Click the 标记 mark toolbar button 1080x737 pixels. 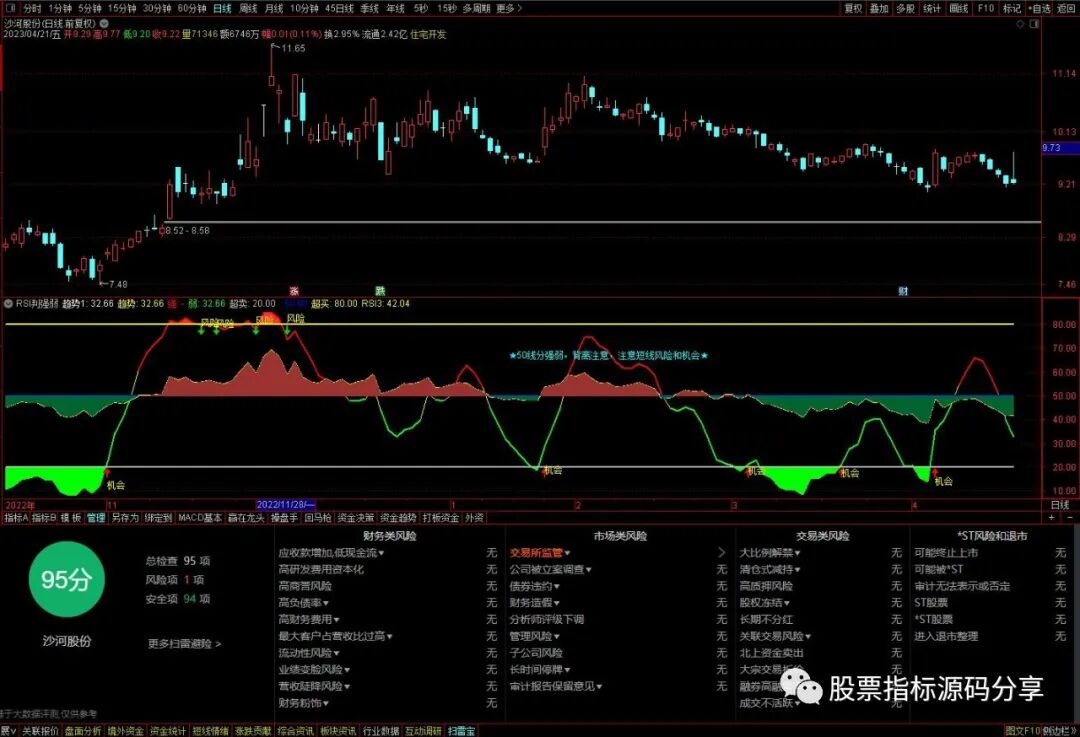[x=1012, y=8]
